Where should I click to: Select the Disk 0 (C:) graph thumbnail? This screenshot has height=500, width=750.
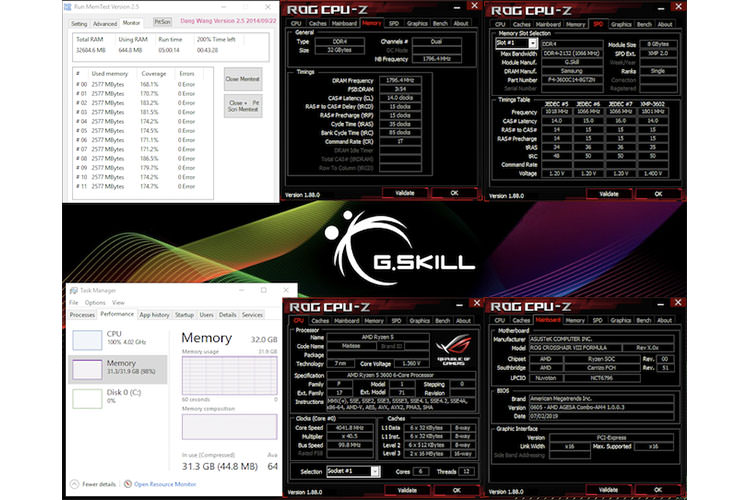click(x=87, y=399)
